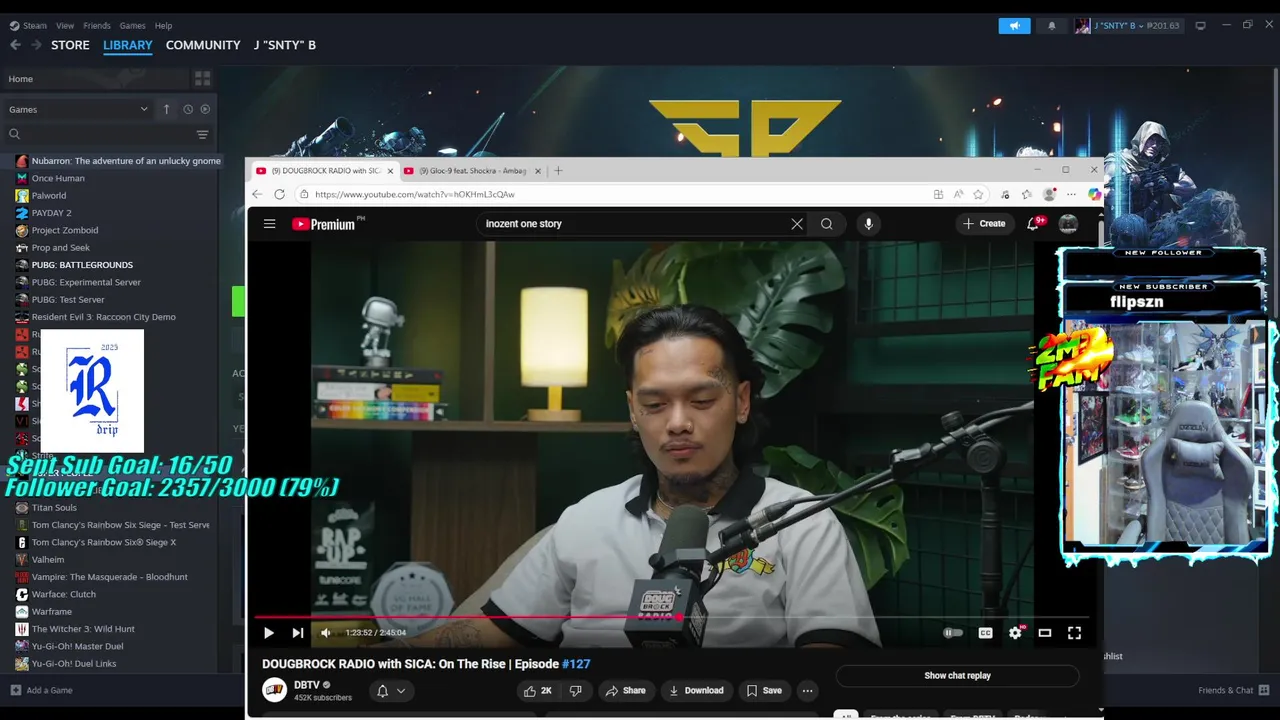Mute the video using the speaker icon
This screenshot has width=1280, height=720.
point(326,633)
